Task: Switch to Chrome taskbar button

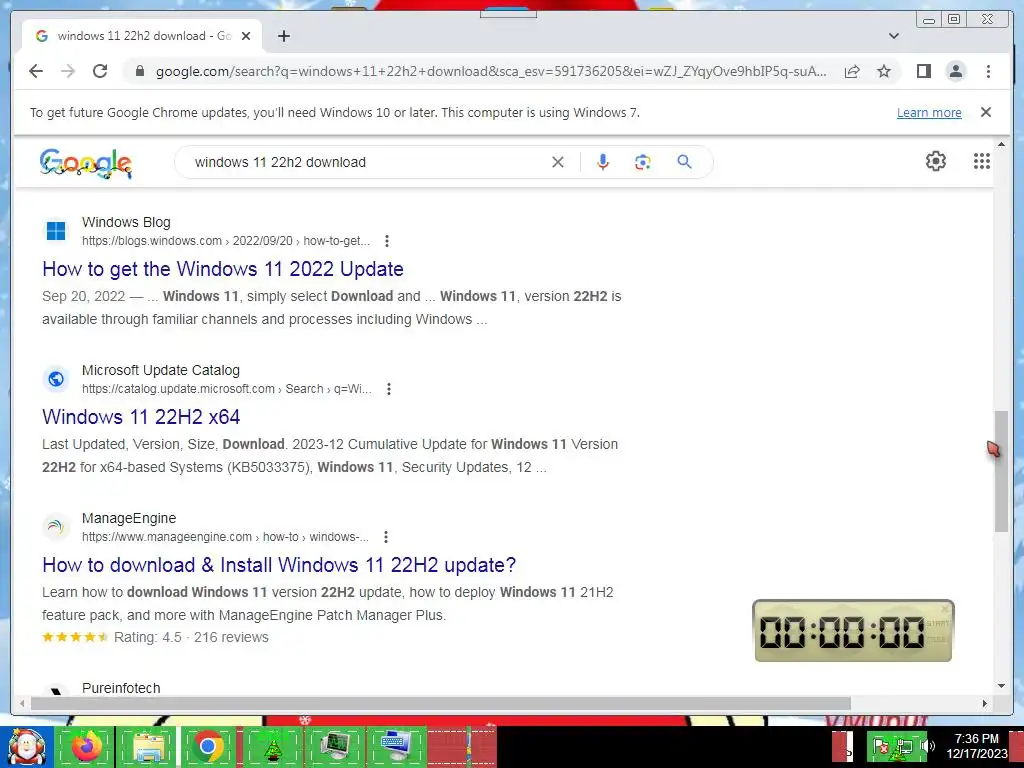Action: tap(208, 747)
